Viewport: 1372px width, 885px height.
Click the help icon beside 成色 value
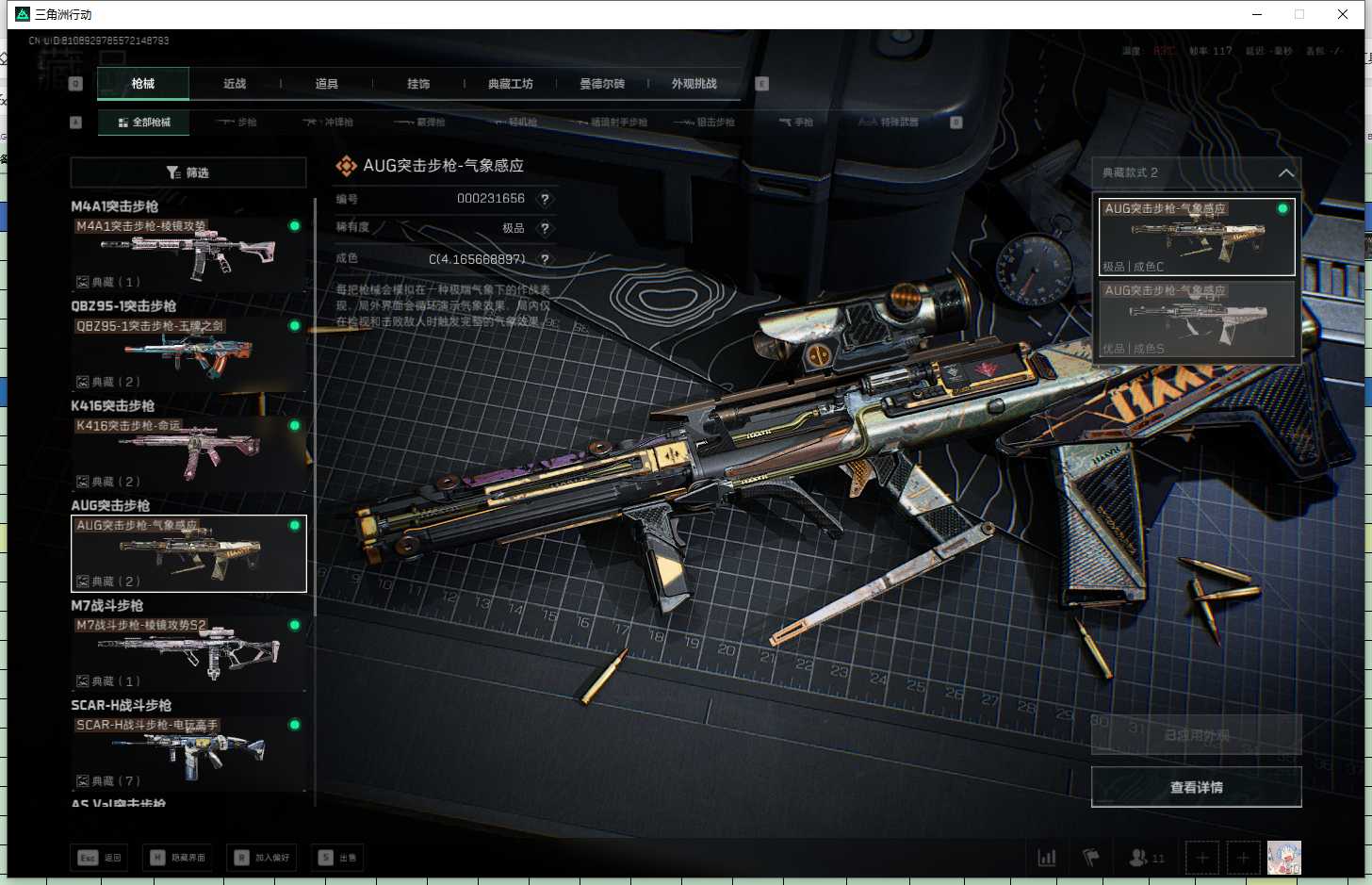(545, 259)
